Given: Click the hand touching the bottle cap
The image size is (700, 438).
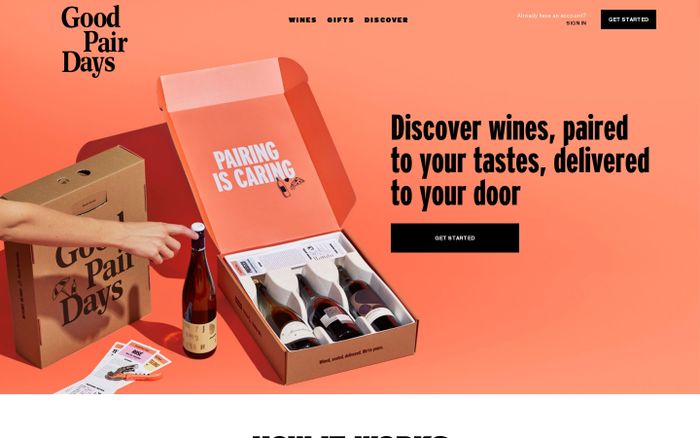Looking at the screenshot, I should 96,232.
